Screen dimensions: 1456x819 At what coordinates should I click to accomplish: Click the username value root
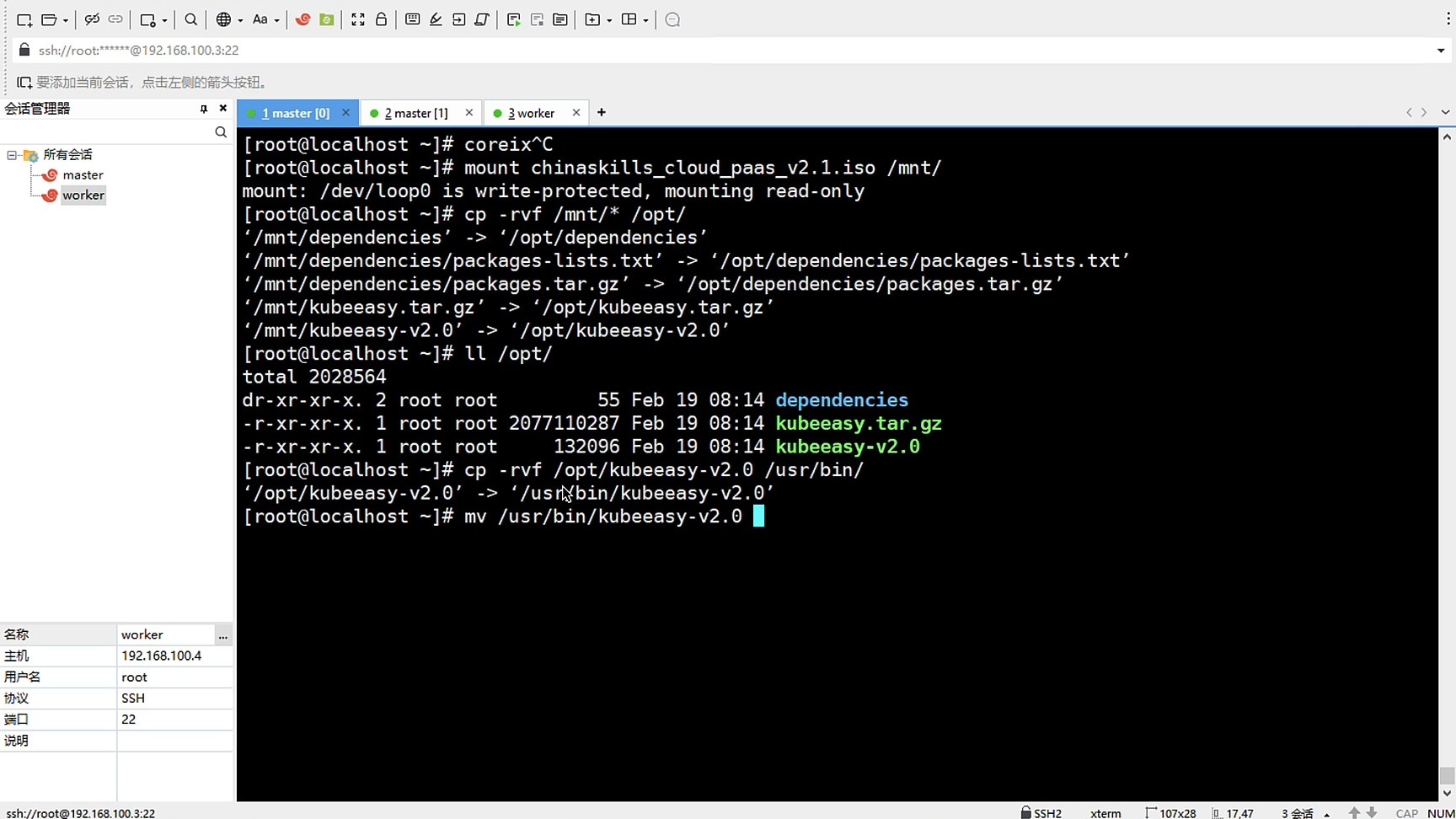134,677
